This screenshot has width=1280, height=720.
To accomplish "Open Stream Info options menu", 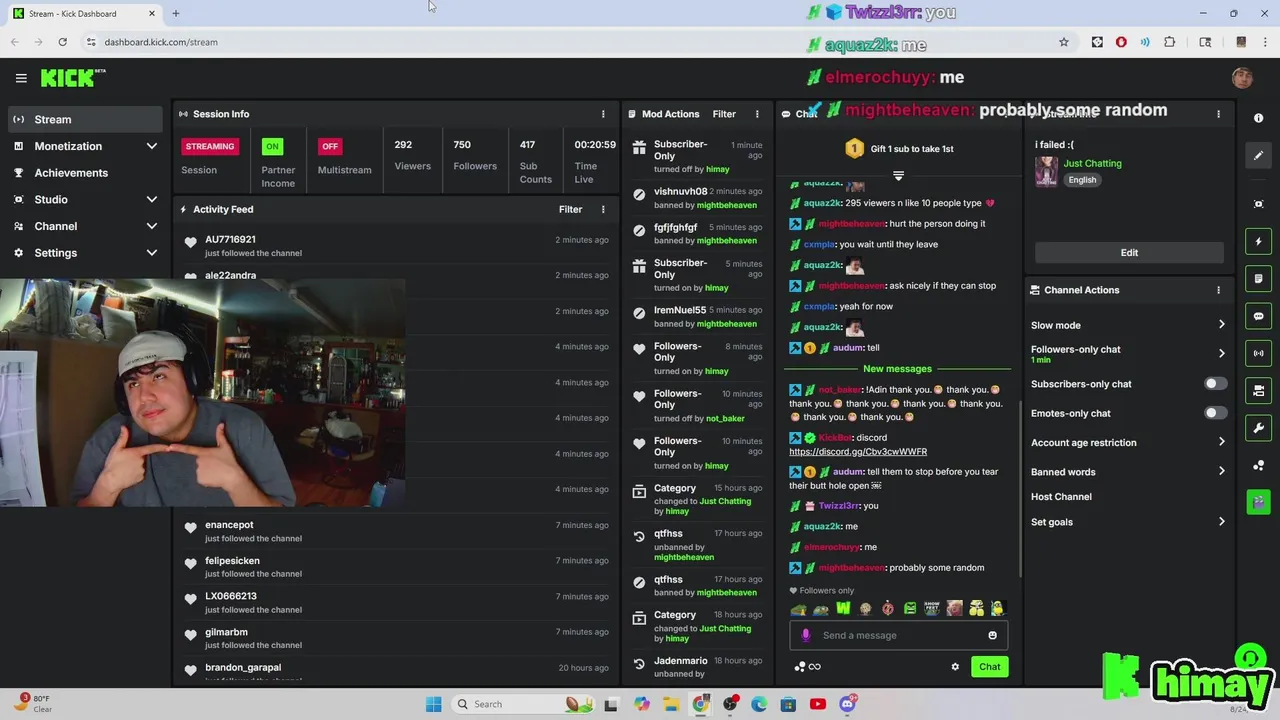I will tap(1218, 114).
